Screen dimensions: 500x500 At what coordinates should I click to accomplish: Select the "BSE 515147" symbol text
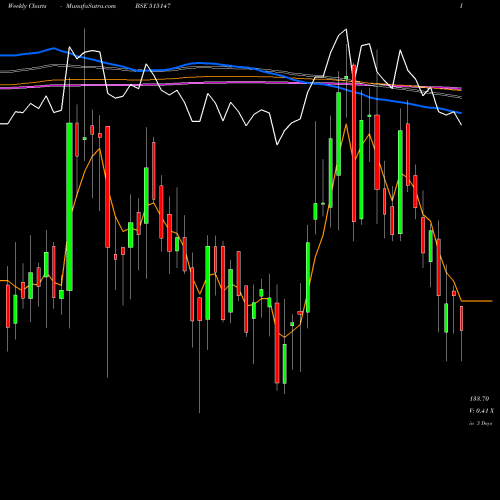[x=153, y=6]
